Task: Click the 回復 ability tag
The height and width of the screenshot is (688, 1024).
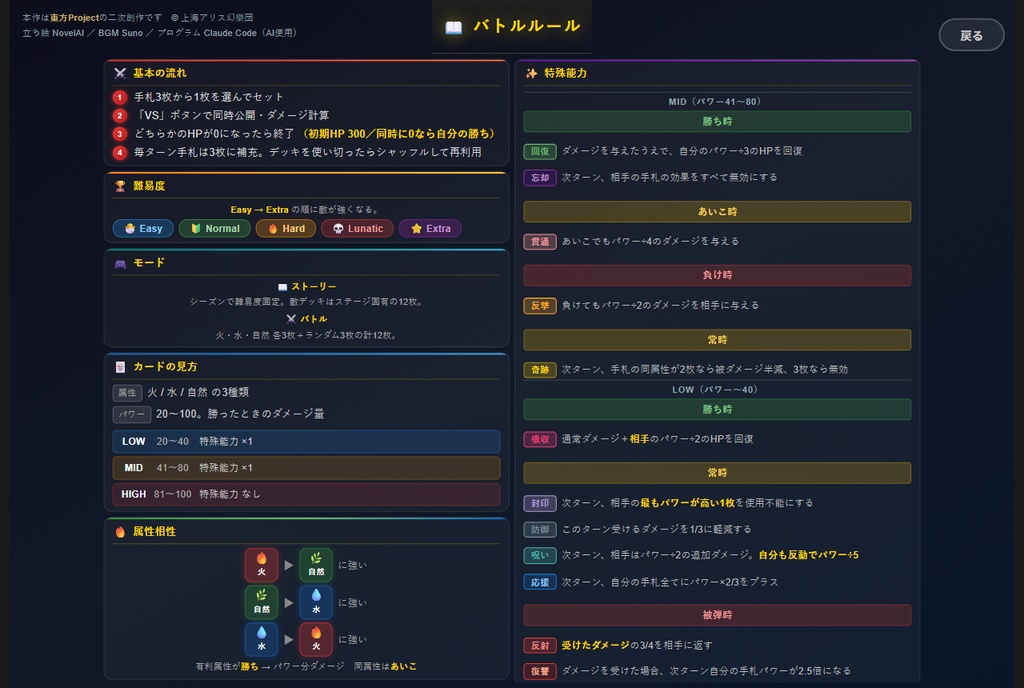Action: [540, 151]
